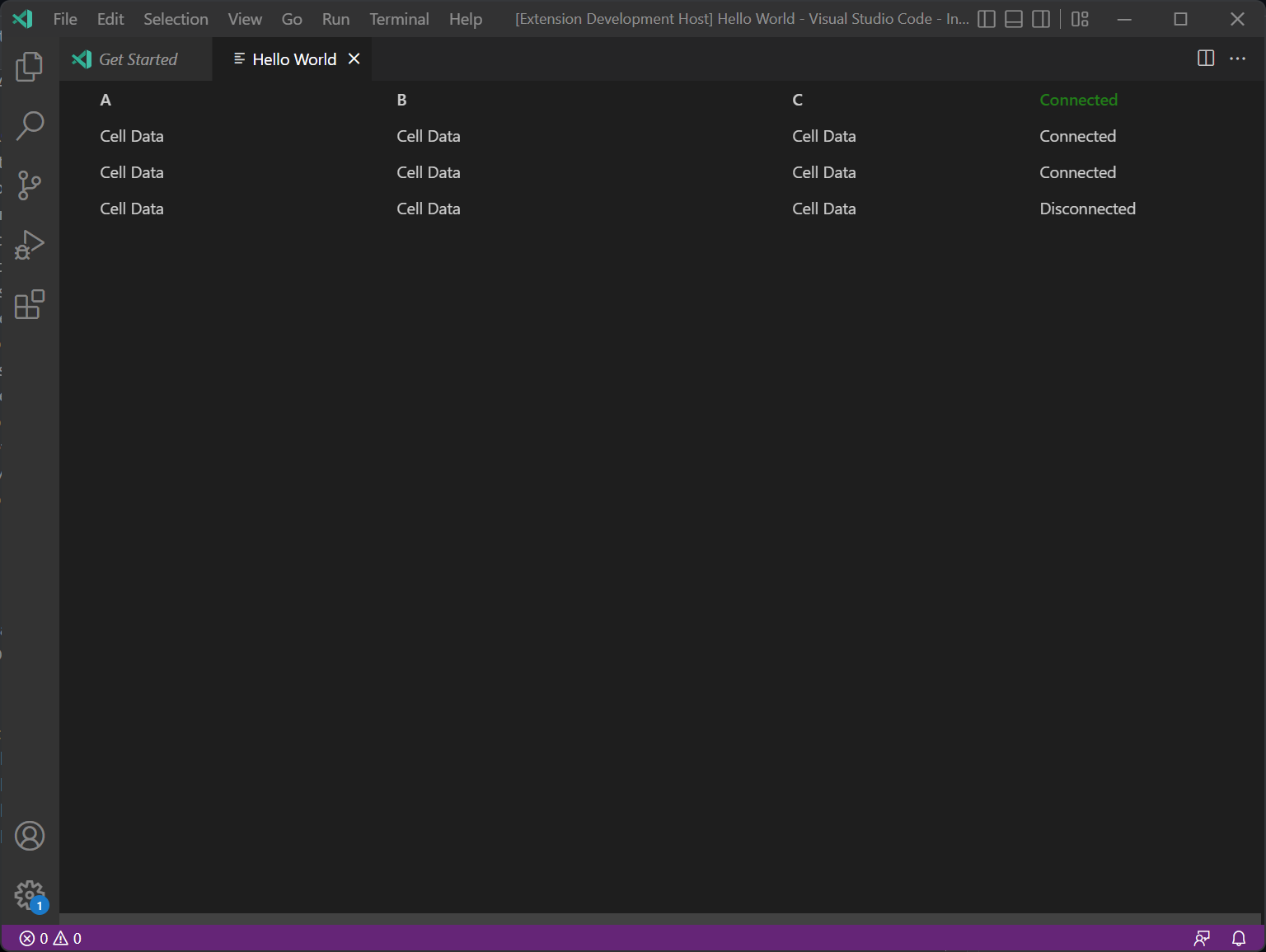This screenshot has width=1266, height=952.
Task: Open the Accounts icon
Action: tap(30, 835)
